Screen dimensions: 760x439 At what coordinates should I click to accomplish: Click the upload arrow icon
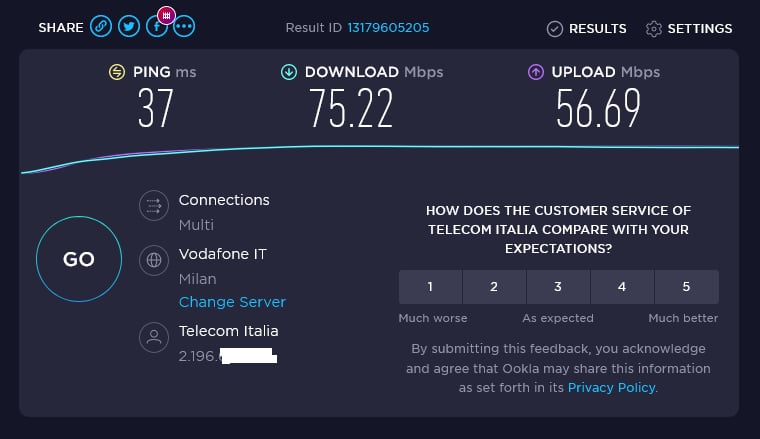pyautogui.click(x=534, y=72)
